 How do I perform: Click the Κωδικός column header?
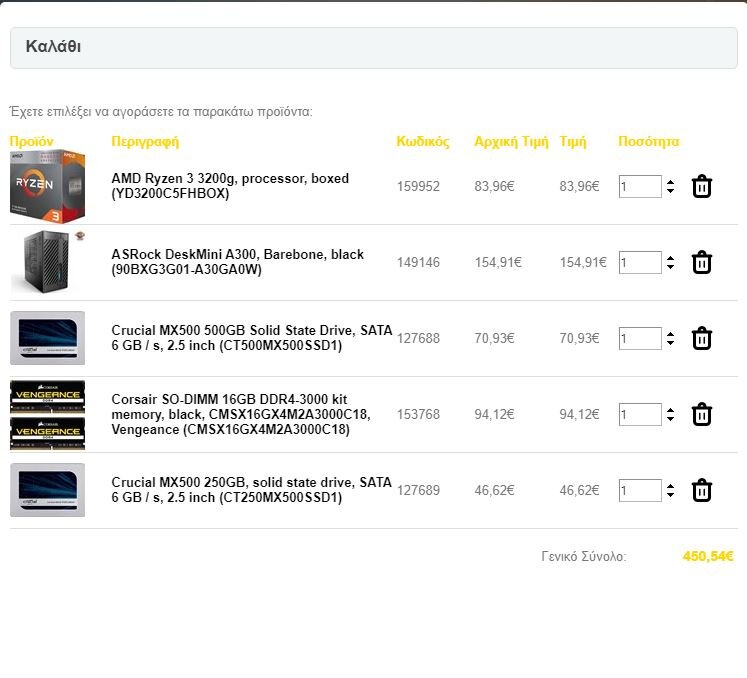click(x=423, y=142)
